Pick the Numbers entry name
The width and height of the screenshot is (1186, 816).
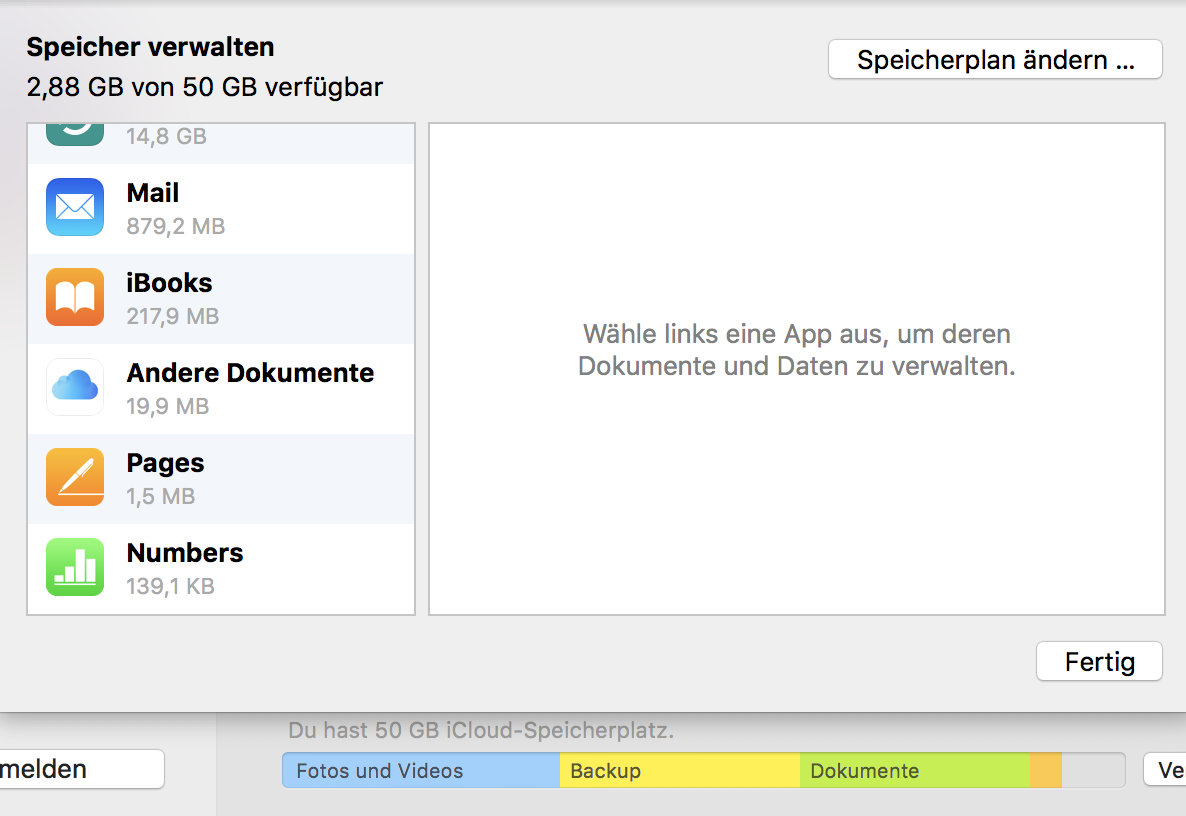(x=185, y=553)
